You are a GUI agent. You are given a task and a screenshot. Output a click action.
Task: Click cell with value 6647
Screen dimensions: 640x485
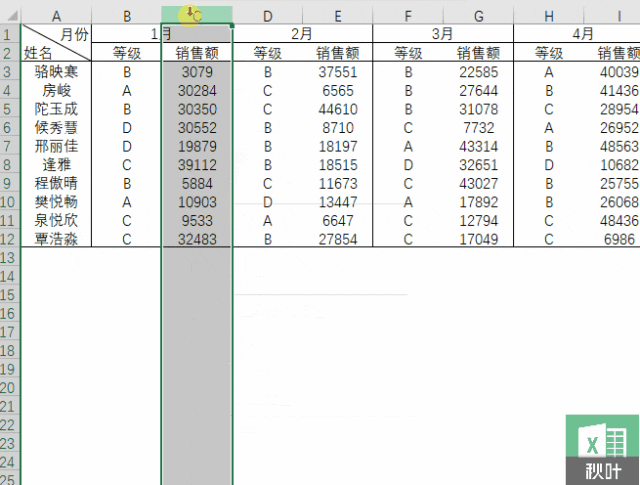pyautogui.click(x=338, y=220)
